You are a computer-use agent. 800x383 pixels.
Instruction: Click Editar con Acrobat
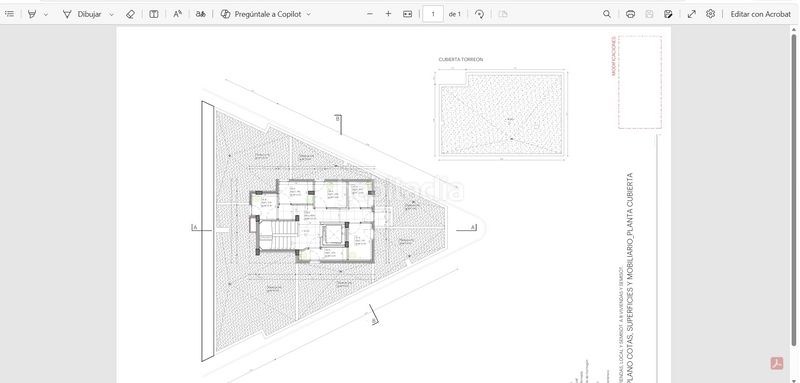(x=760, y=14)
